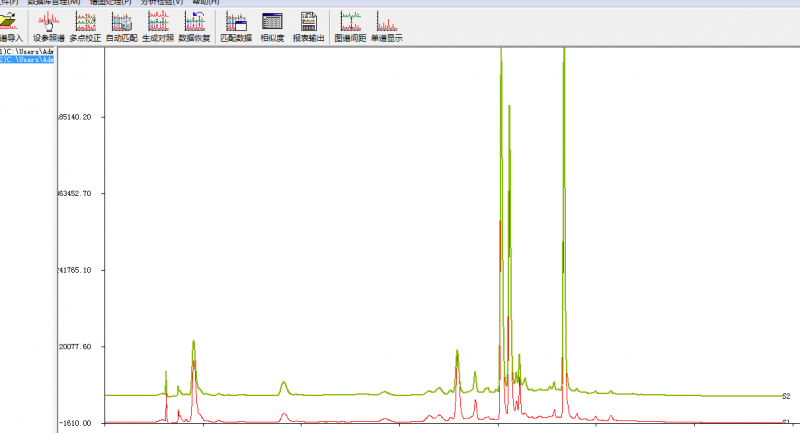The image size is (800, 433).
Task: Open the 帮助(H) menu
Action: pos(206,2)
